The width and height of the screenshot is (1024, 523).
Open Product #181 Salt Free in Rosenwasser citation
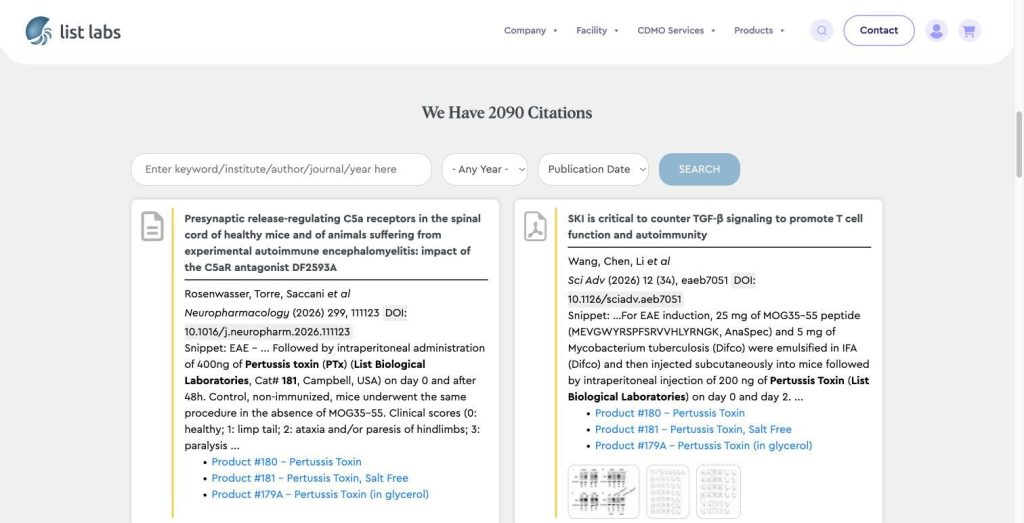[310, 478]
